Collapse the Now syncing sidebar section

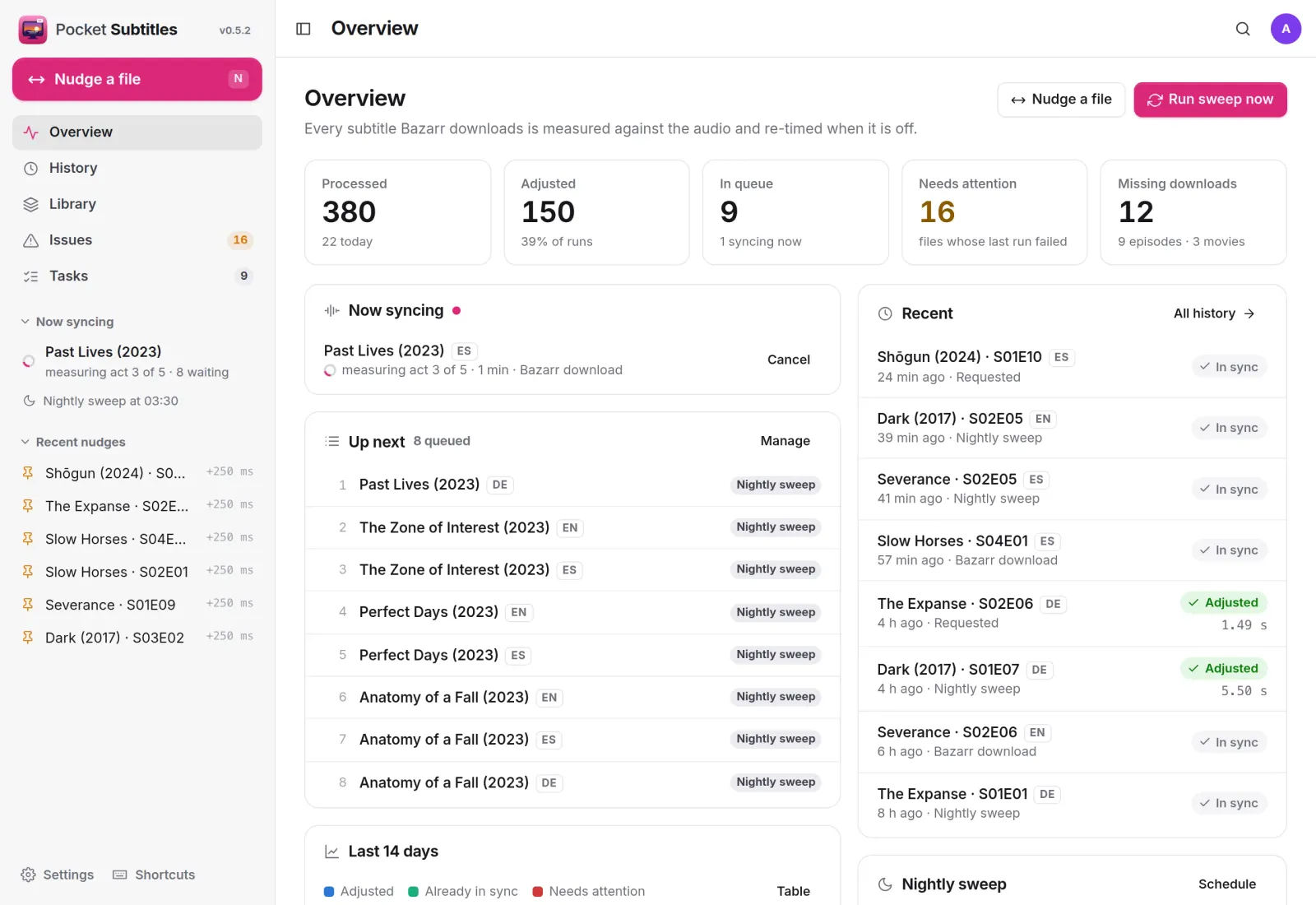(x=68, y=322)
